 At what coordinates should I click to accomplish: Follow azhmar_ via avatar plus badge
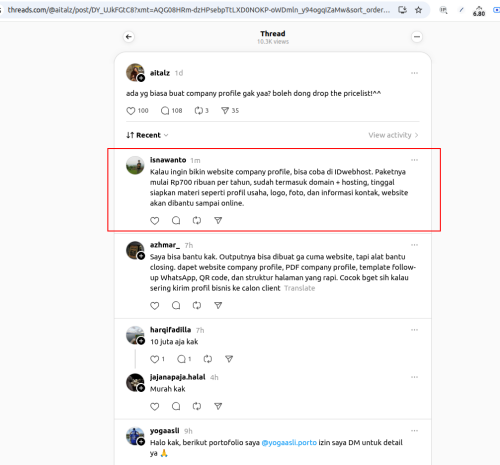(x=141, y=256)
